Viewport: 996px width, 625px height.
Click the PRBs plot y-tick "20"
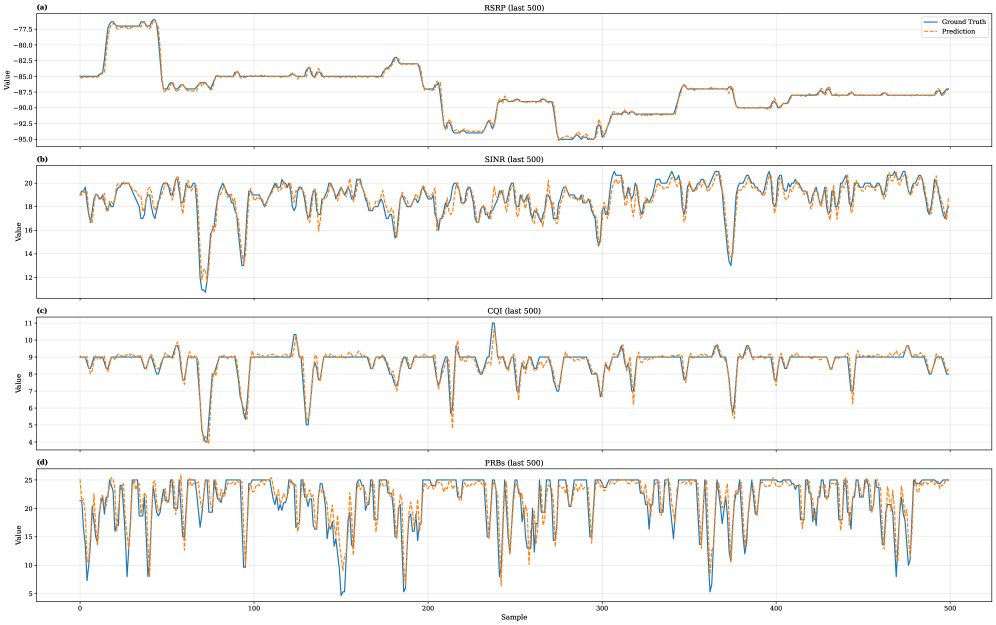pyautogui.click(x=28, y=509)
